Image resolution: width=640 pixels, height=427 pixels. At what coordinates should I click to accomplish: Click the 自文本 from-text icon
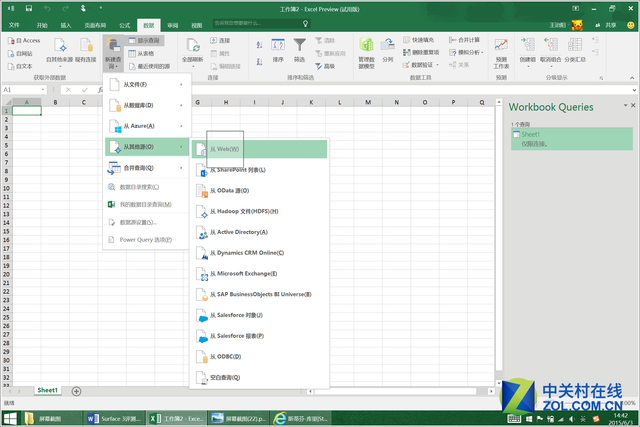tap(11, 66)
